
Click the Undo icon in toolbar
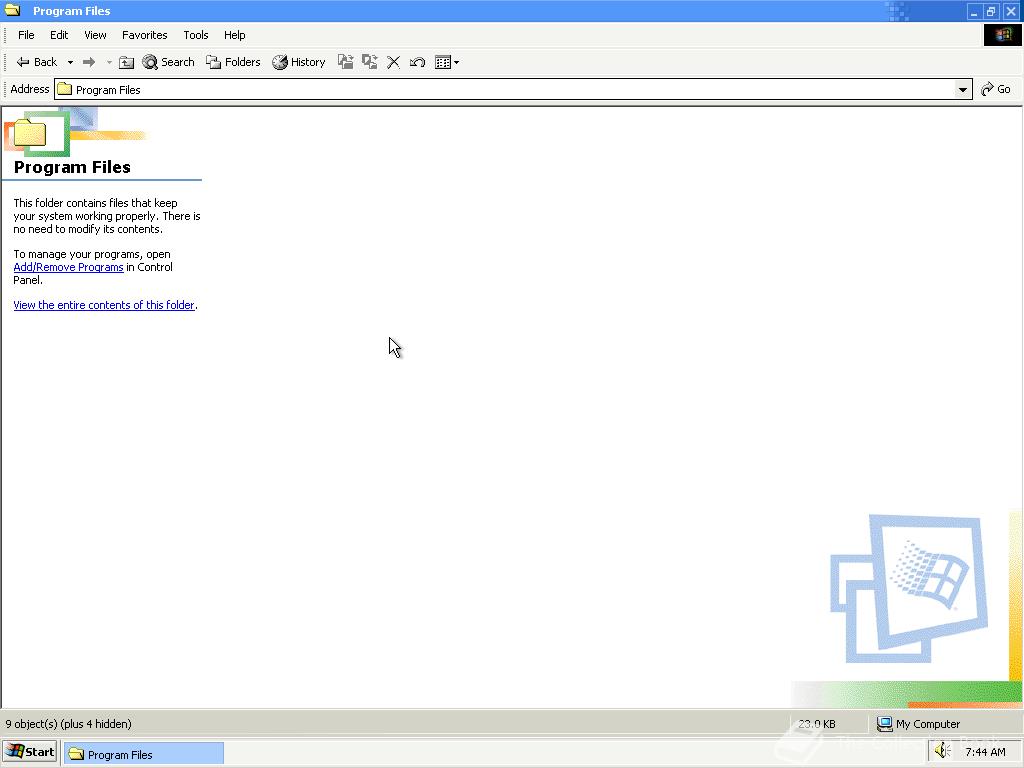pos(417,62)
